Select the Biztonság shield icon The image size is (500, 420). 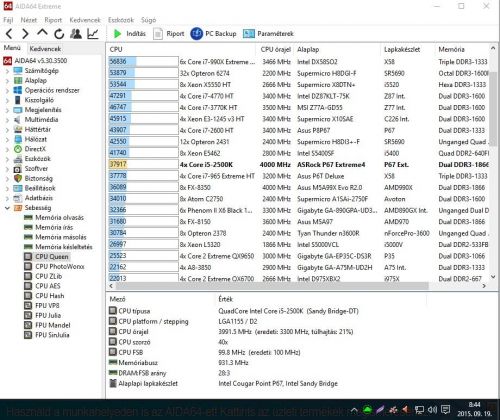pos(18,178)
